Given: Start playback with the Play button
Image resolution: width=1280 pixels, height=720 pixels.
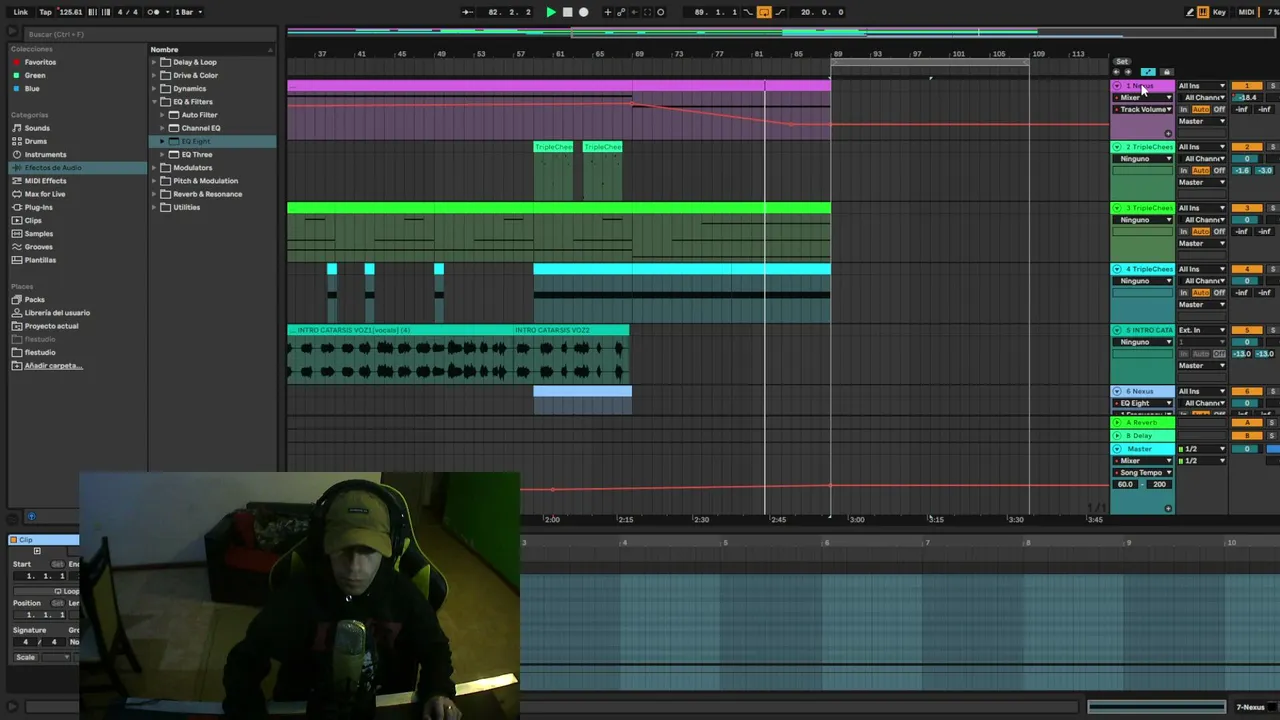Looking at the screenshot, I should tap(550, 12).
